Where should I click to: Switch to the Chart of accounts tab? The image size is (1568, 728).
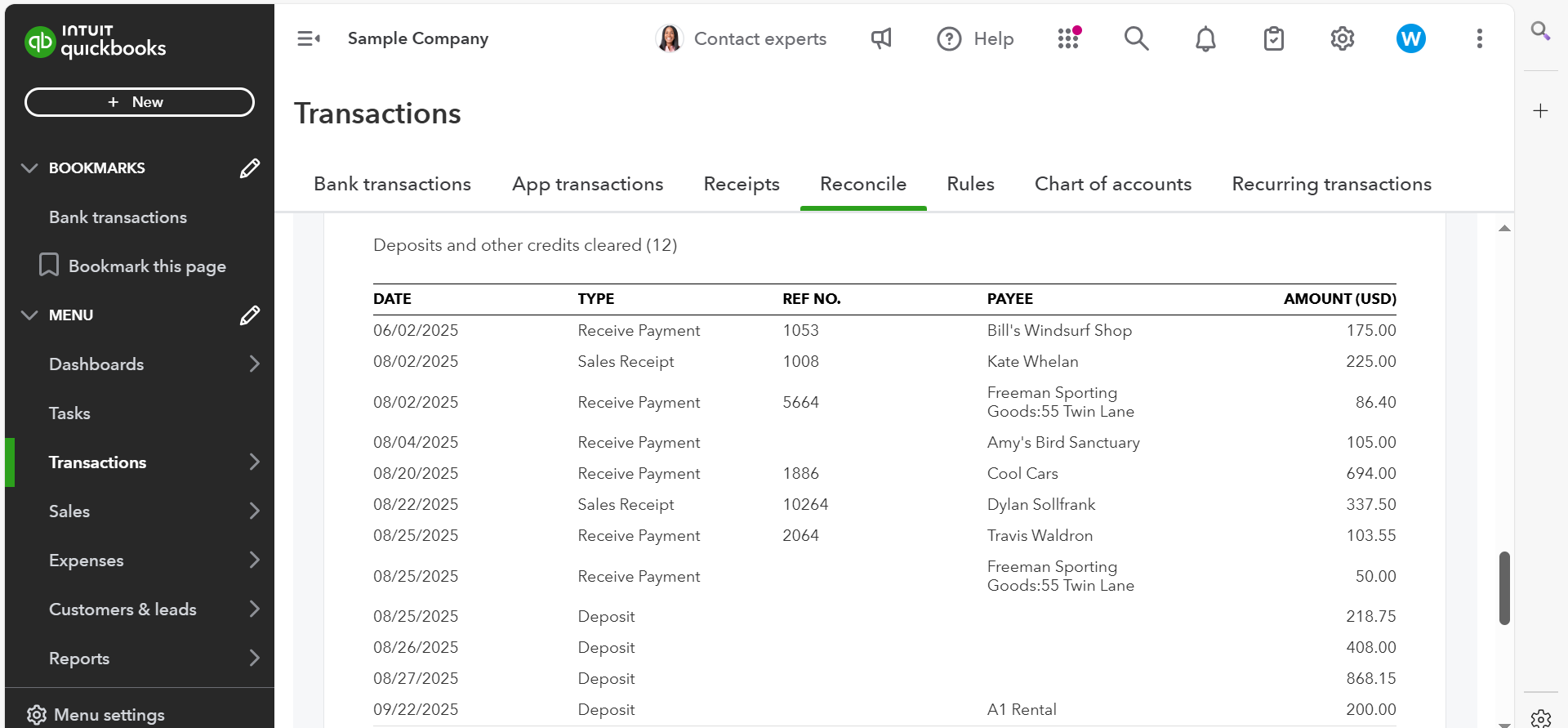[1112, 185]
